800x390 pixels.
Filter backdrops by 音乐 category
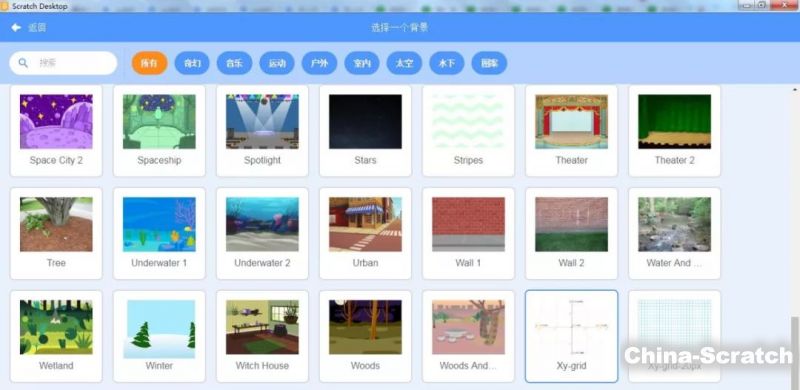[x=235, y=63]
